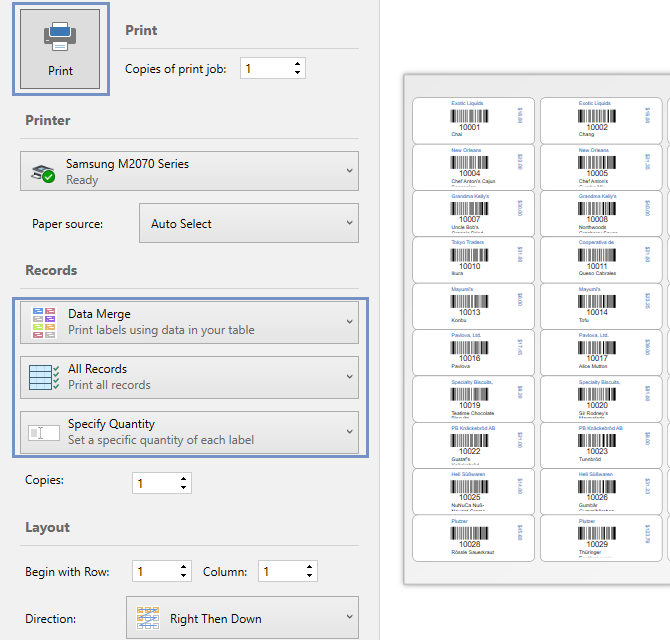The height and width of the screenshot is (640, 670).
Task: Select barcode label 10008 in preview
Action: [x=601, y=213]
